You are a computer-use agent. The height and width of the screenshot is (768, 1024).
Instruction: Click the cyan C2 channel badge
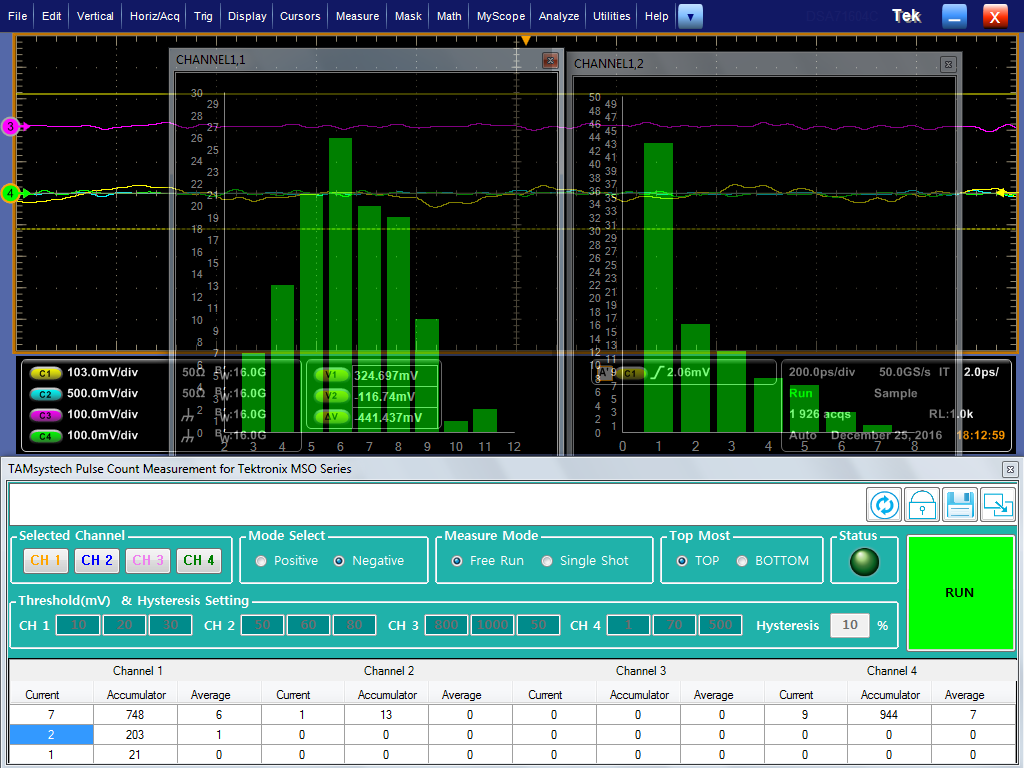tap(45, 394)
